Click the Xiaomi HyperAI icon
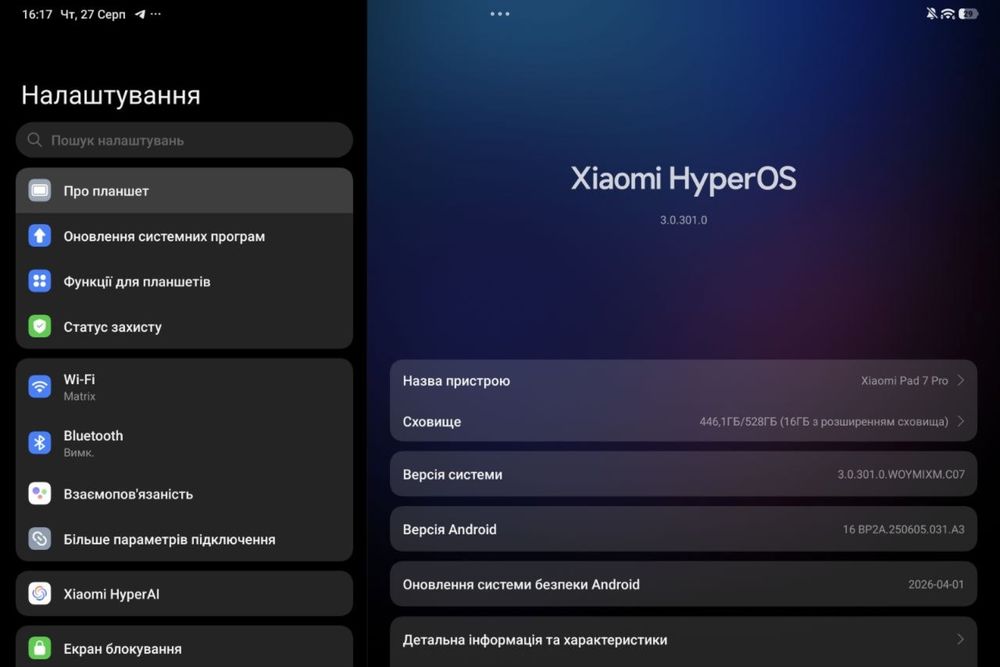The width and height of the screenshot is (1000, 667). pyautogui.click(x=40, y=594)
